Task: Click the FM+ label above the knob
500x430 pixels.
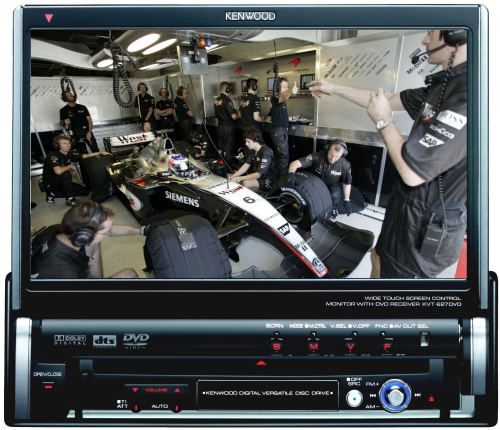Action: [x=372, y=384]
